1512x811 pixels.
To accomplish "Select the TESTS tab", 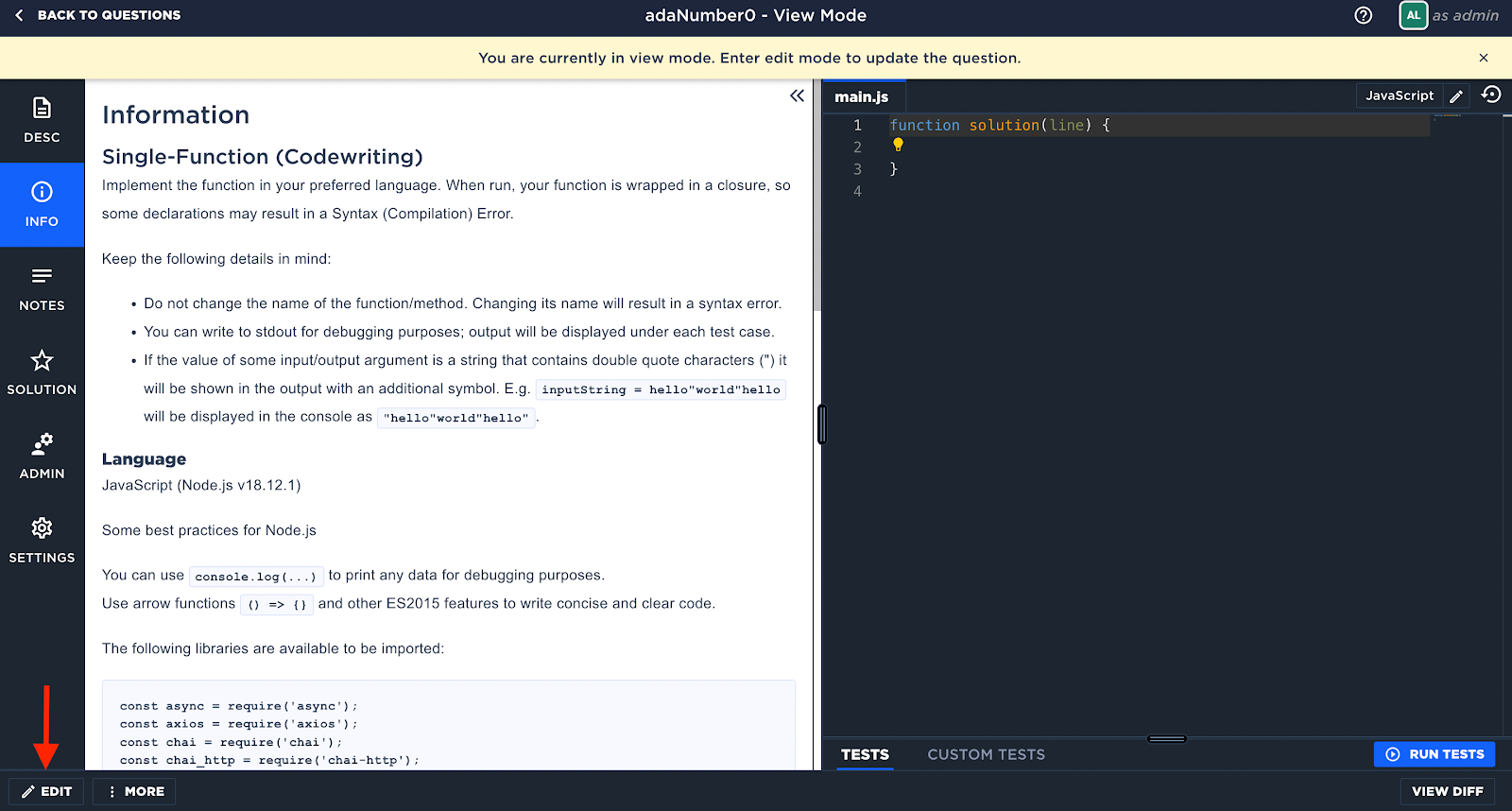I will click(865, 754).
